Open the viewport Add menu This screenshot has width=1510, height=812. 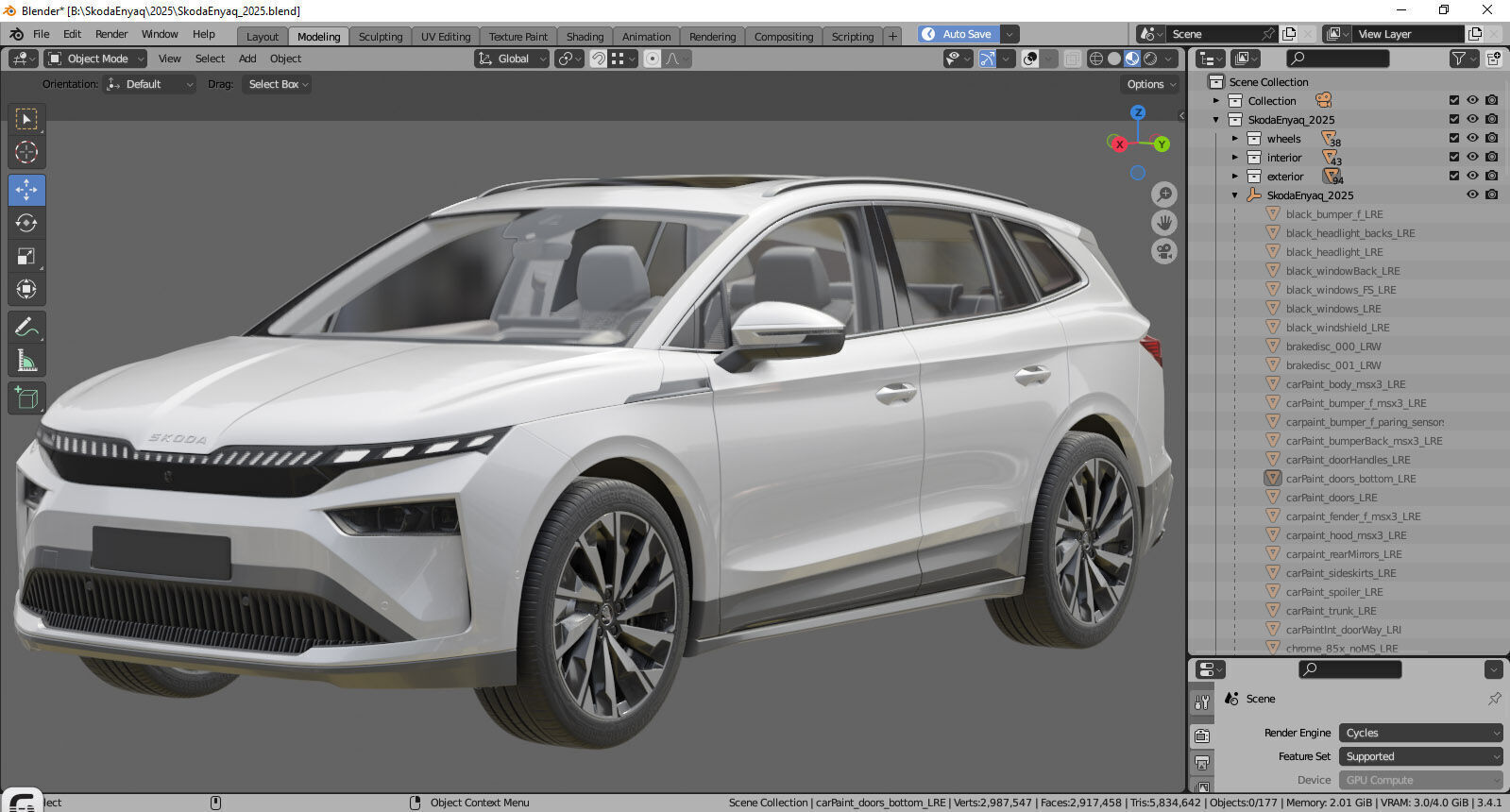tap(247, 59)
